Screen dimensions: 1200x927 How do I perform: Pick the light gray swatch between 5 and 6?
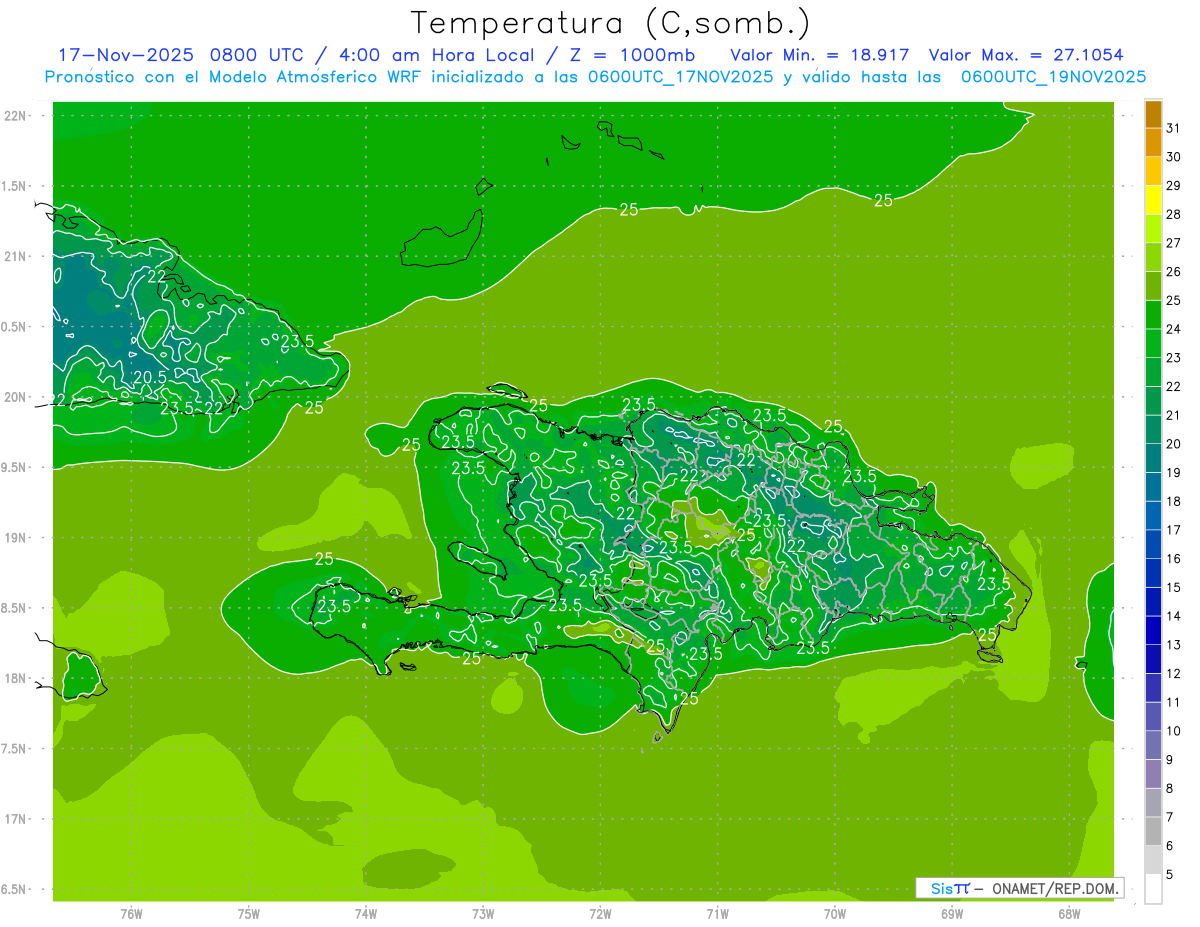point(1153,860)
